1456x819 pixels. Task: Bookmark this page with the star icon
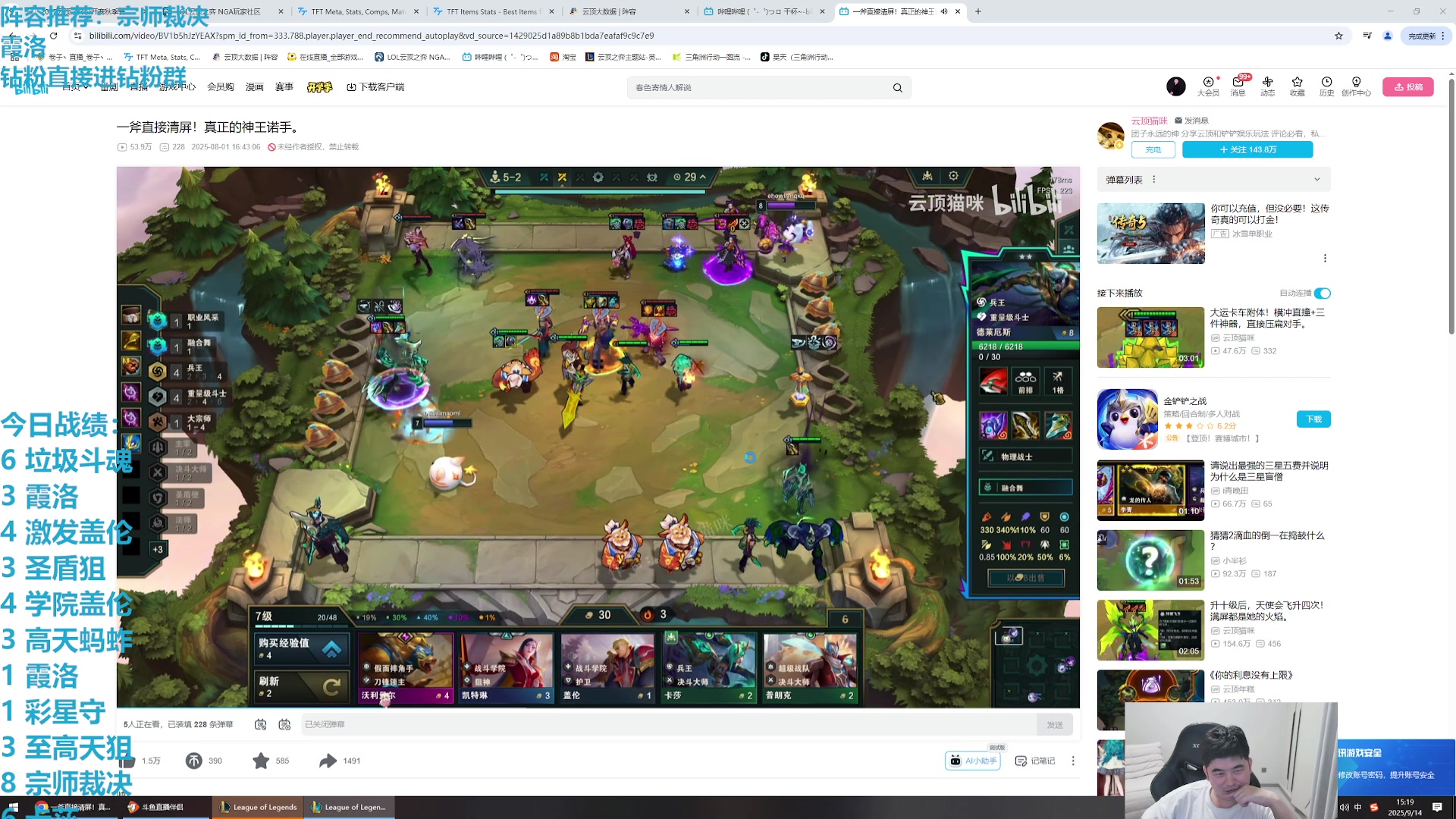[1338, 36]
